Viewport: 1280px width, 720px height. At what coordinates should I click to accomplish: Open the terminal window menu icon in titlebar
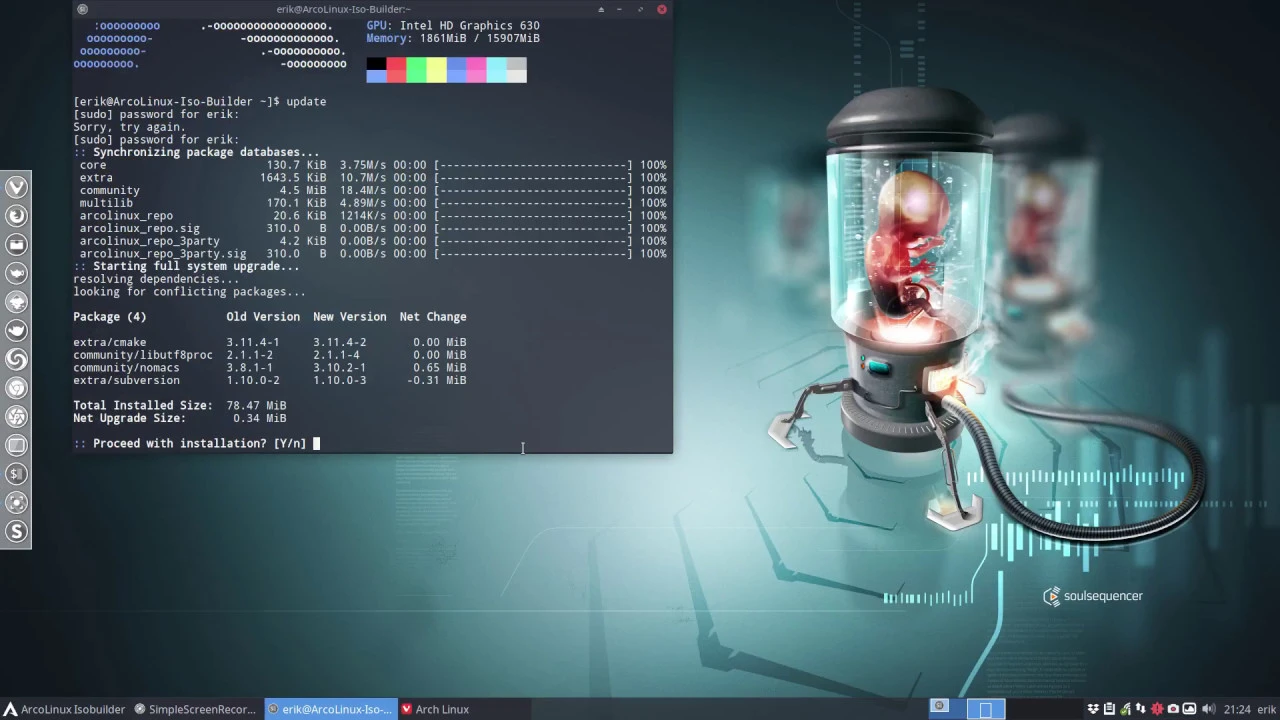pos(82,9)
